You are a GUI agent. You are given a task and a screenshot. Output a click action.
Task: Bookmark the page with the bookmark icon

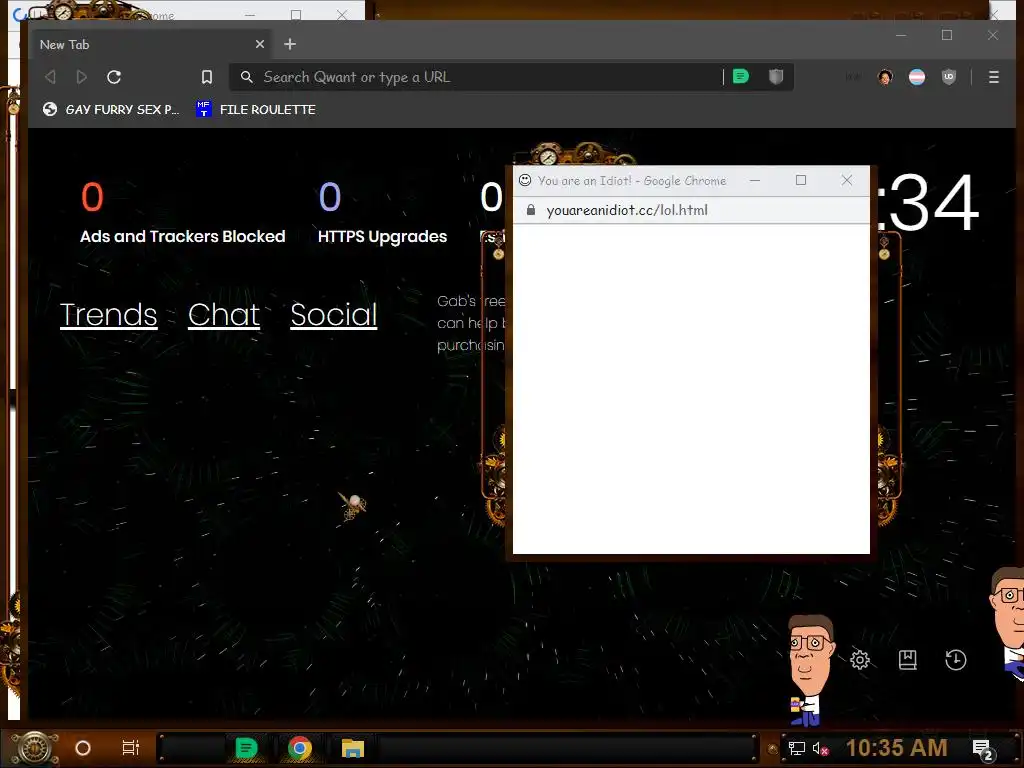tap(206, 77)
